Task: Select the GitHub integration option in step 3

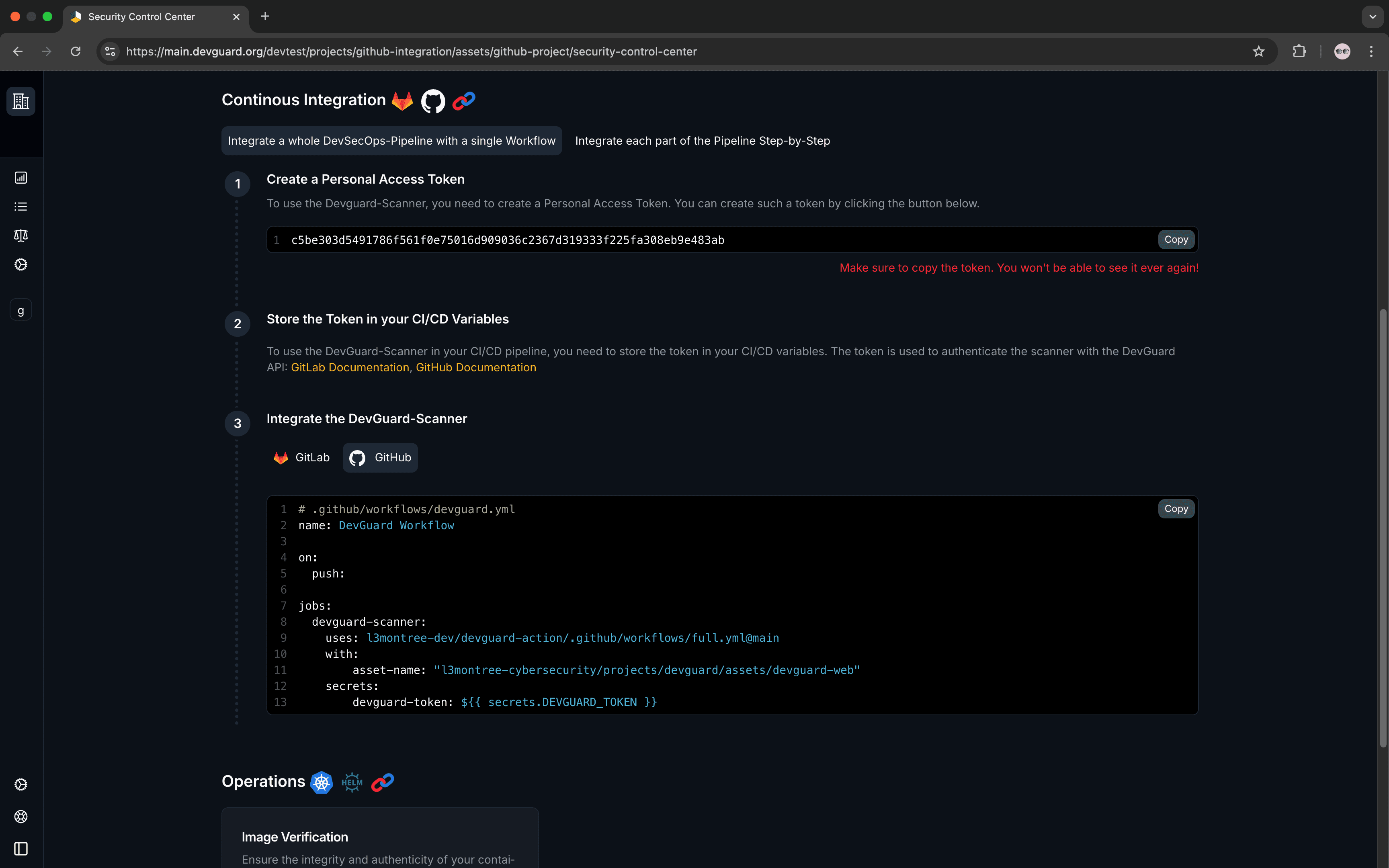Action: pyautogui.click(x=379, y=457)
